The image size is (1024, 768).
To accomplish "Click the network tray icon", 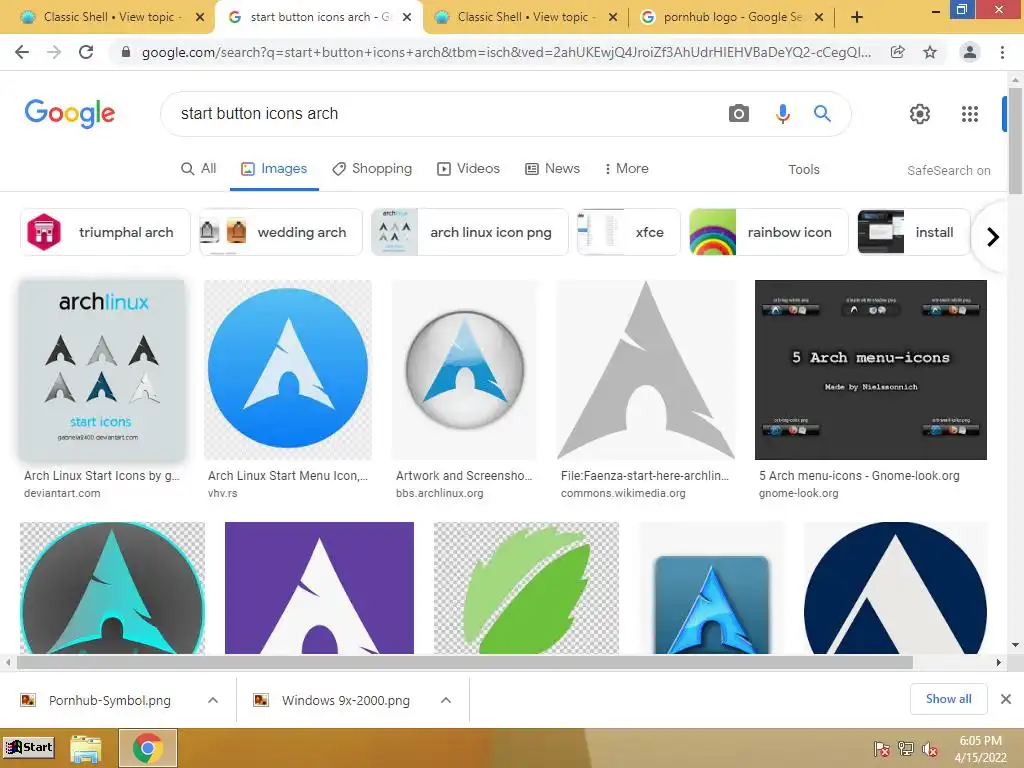I will click(x=906, y=749).
